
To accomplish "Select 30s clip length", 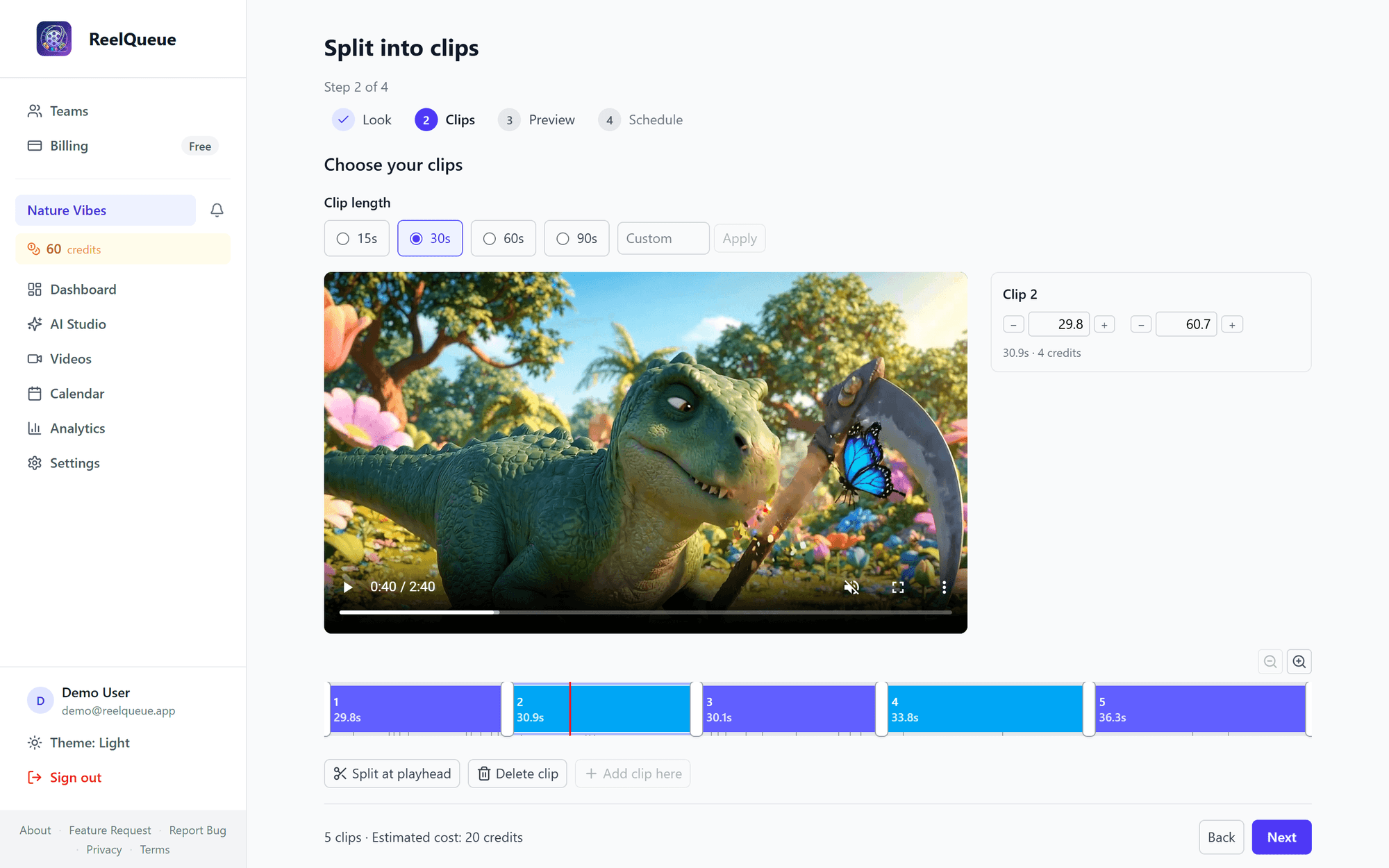I will (x=430, y=238).
